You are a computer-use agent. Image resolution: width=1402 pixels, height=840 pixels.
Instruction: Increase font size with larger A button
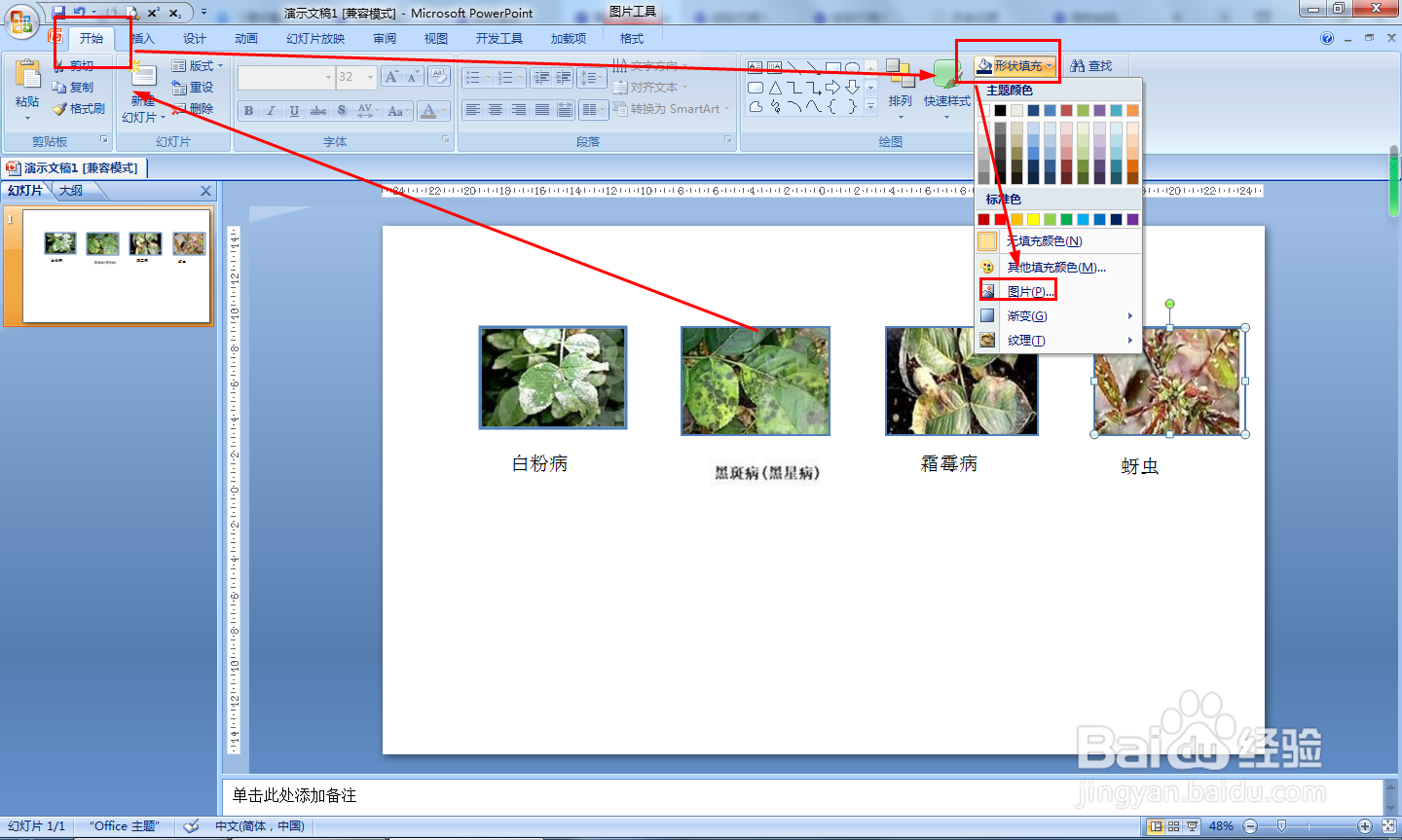click(391, 77)
